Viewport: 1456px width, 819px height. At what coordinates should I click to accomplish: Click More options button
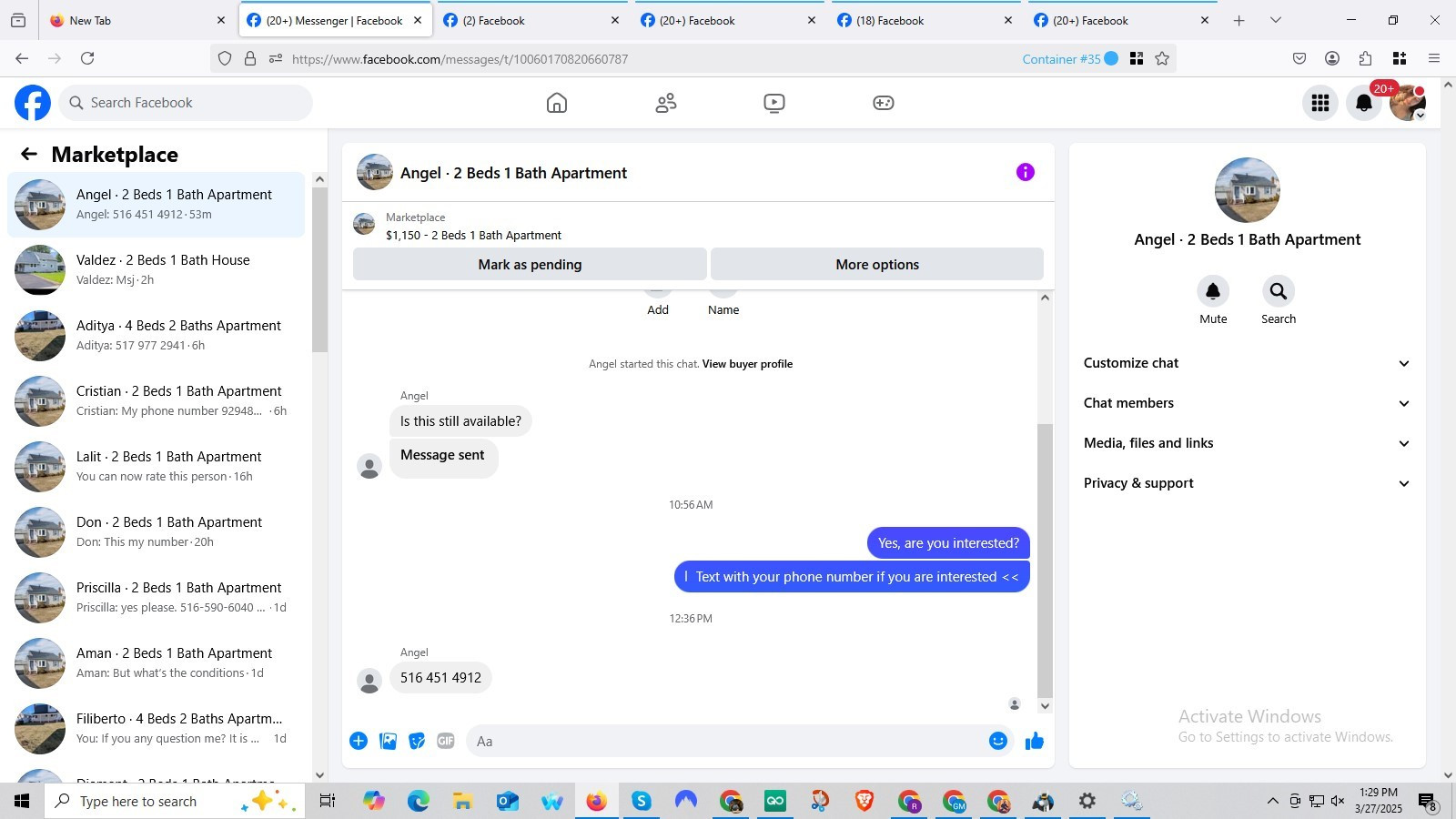877,265
